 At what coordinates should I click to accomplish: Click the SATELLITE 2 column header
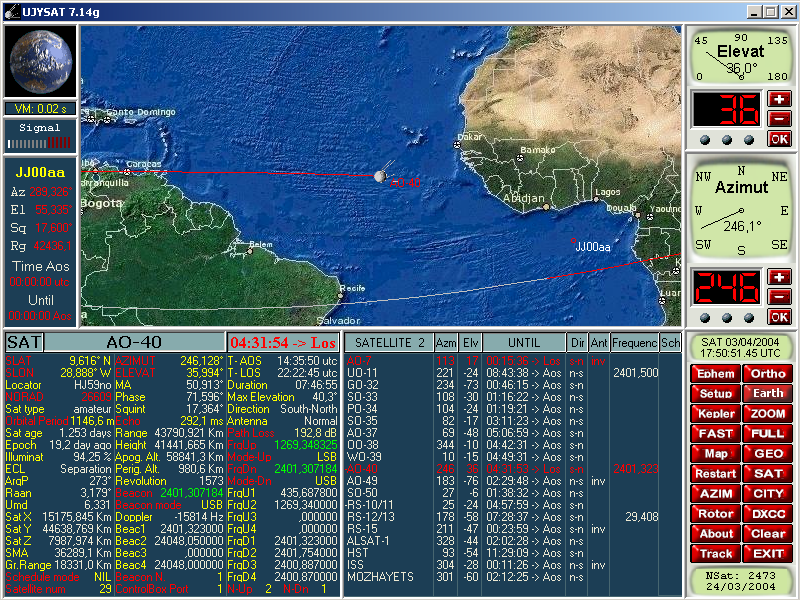[x=389, y=342]
